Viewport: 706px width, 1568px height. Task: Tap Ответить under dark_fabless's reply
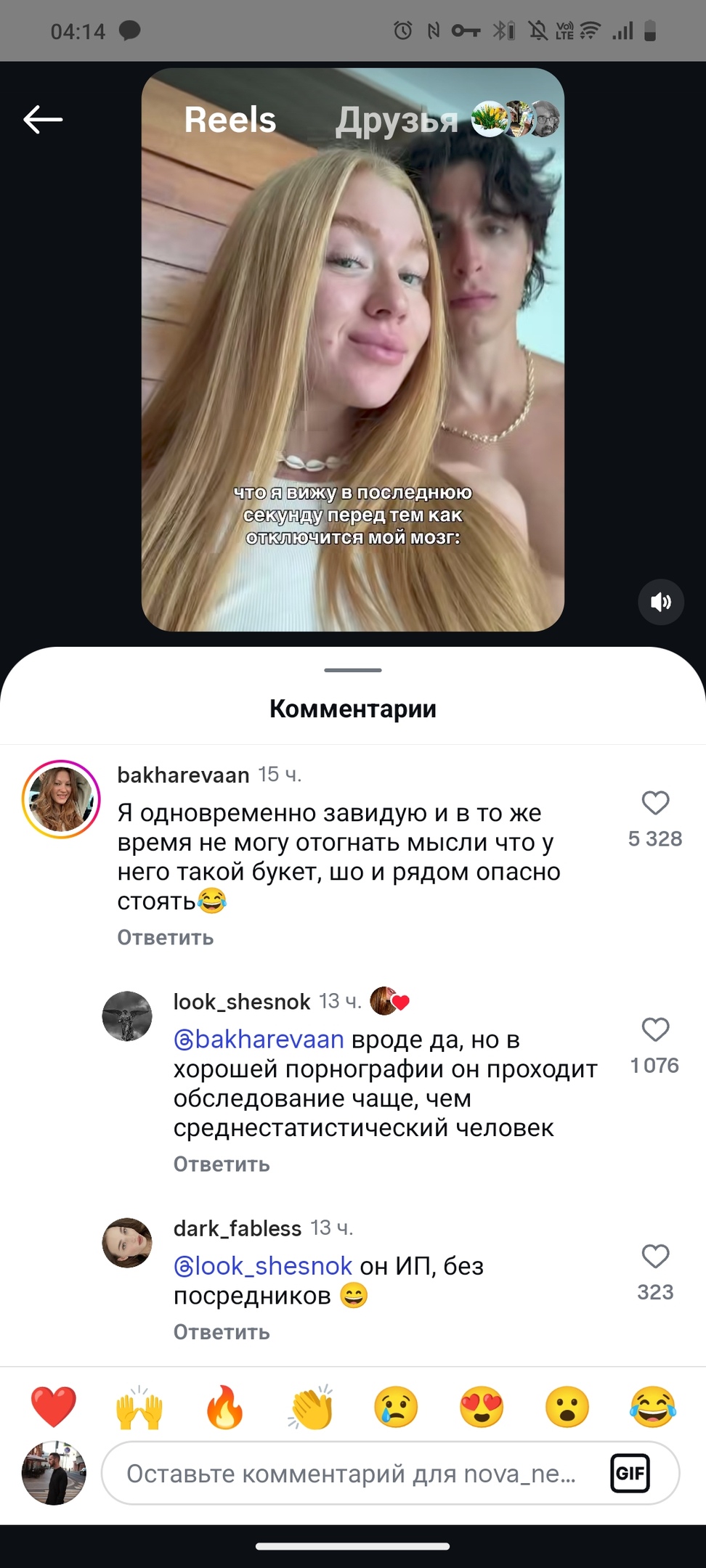(222, 1332)
